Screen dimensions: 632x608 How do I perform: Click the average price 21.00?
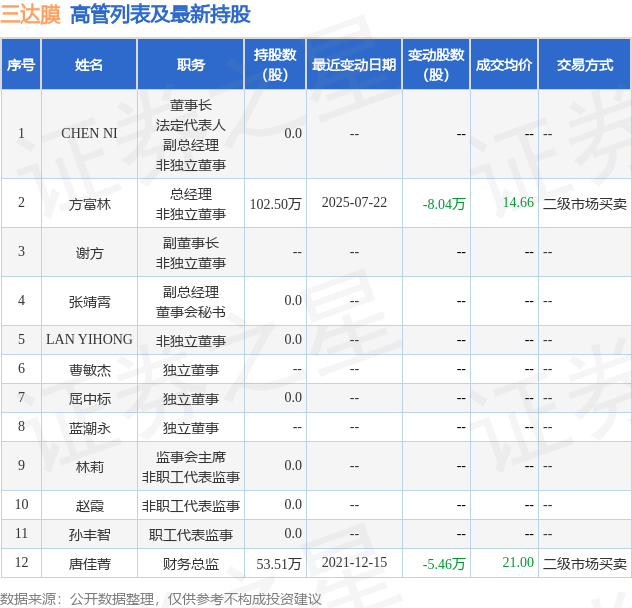(x=518, y=562)
